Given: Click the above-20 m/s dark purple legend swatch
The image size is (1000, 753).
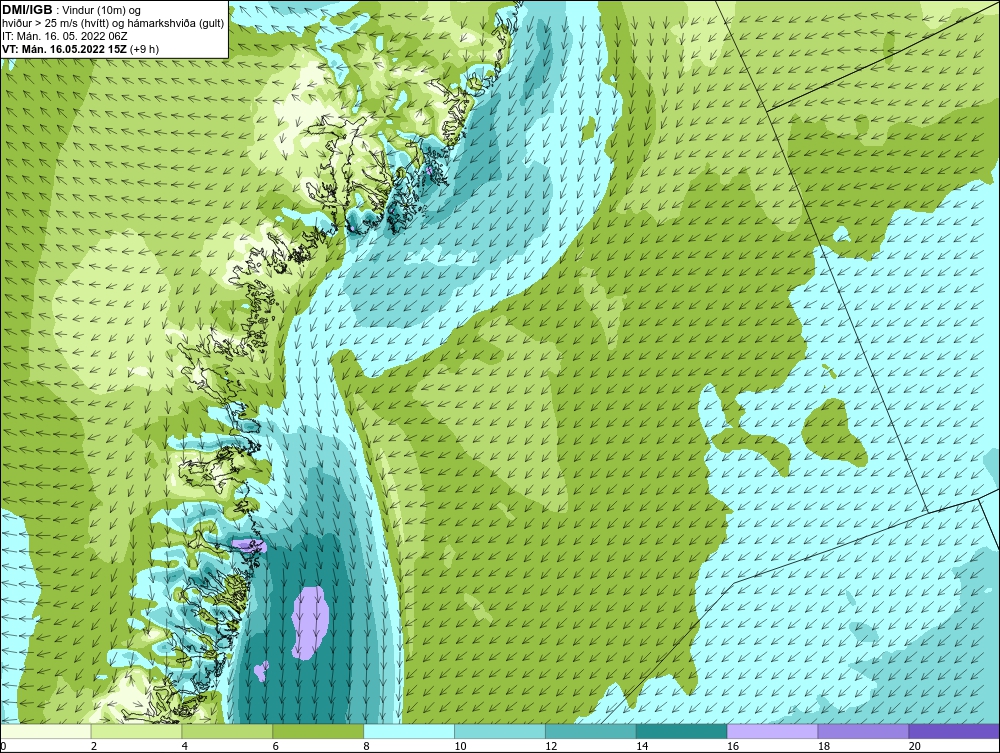Looking at the screenshot, I should [x=954, y=731].
